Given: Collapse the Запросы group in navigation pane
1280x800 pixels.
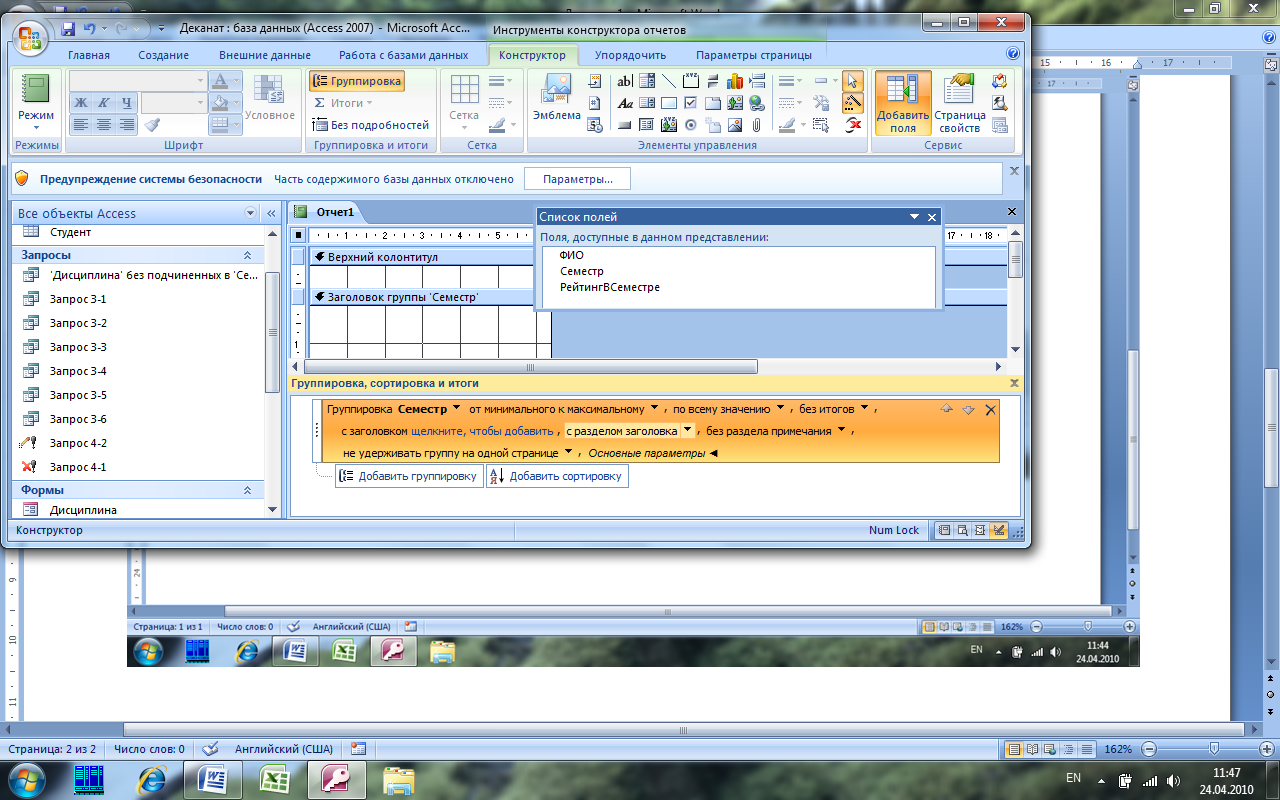Looking at the screenshot, I should (x=247, y=255).
